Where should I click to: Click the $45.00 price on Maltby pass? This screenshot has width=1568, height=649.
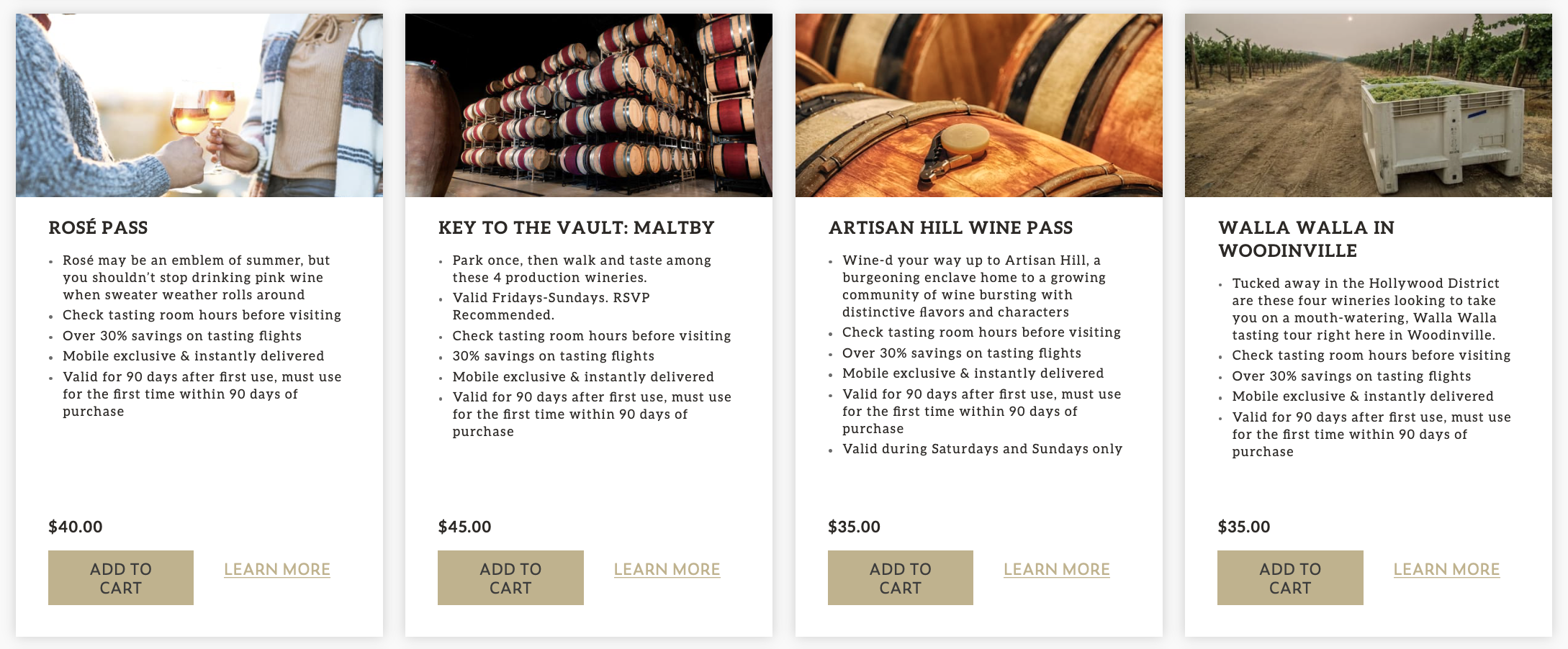(x=464, y=527)
